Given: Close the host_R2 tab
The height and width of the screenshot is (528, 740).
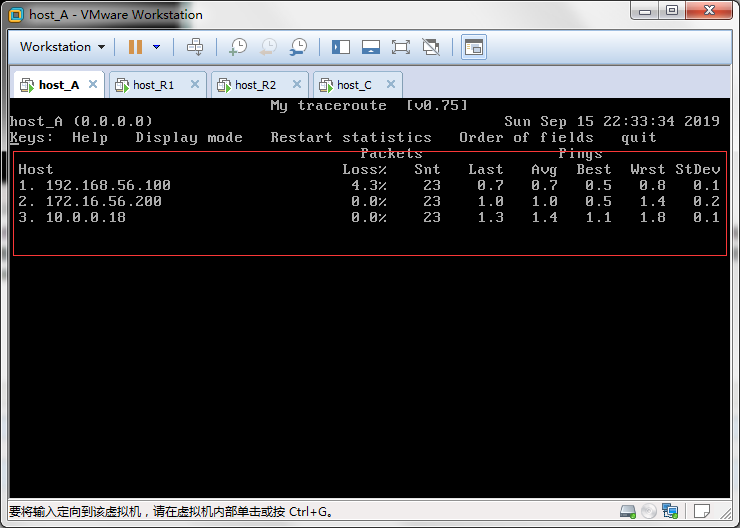Looking at the screenshot, I should click(x=296, y=85).
